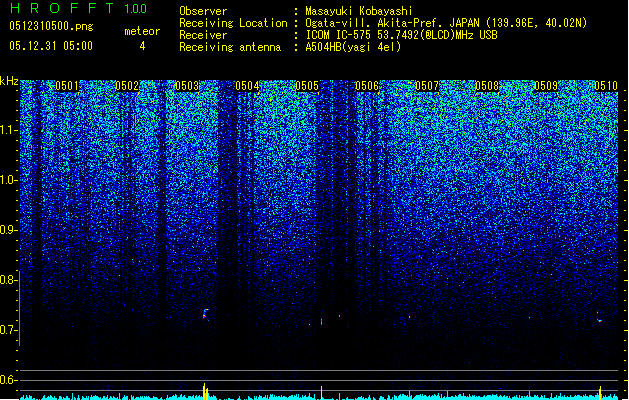Click the 'meteor' count label
The width and height of the screenshot is (629, 400).
[142, 31]
